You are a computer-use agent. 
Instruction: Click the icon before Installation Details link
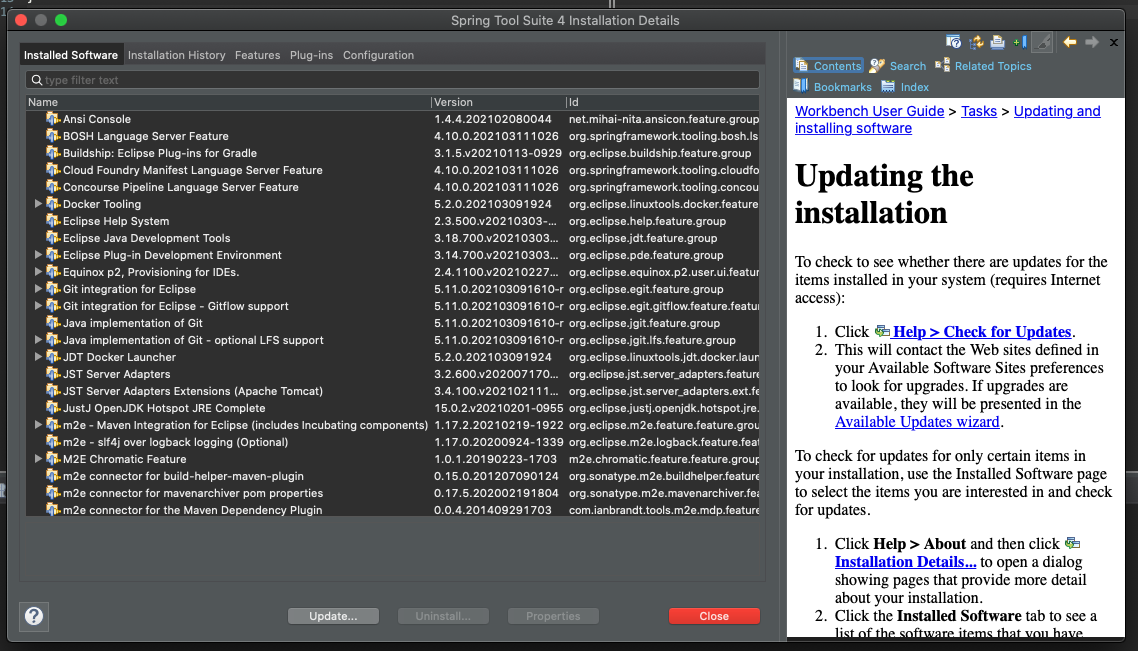point(1073,544)
